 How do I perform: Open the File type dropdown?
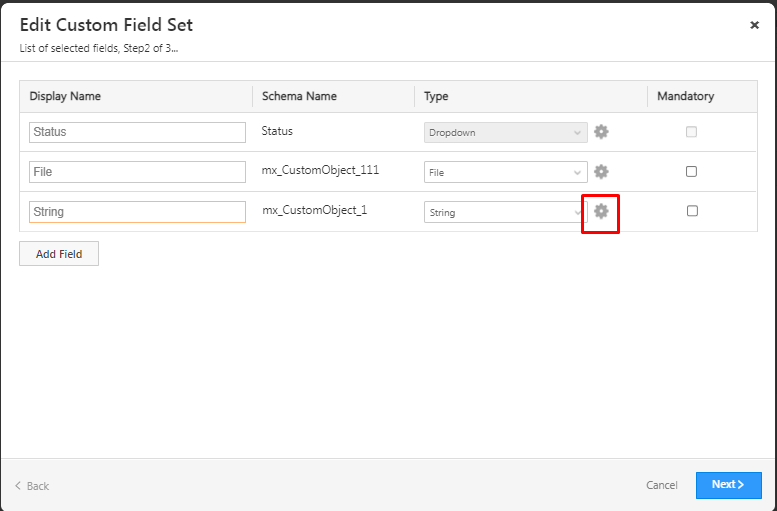pyautogui.click(x=505, y=172)
